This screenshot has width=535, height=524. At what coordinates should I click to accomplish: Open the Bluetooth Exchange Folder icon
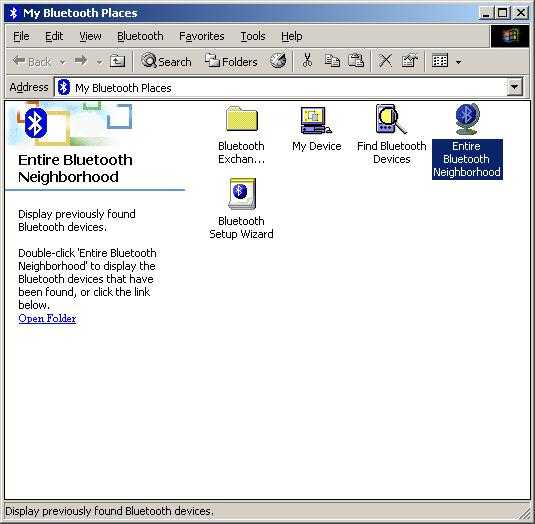242,118
